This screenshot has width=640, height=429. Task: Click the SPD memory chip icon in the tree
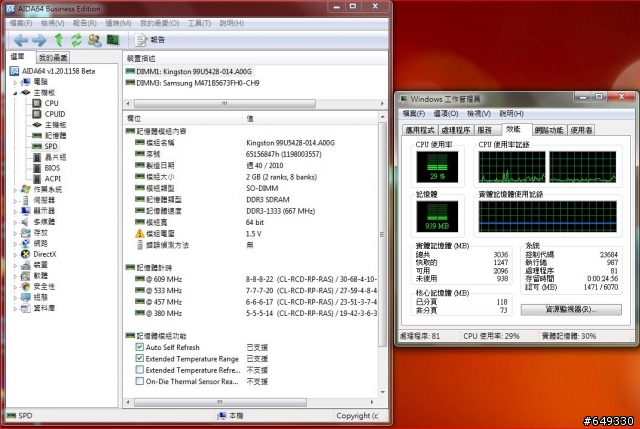[37, 146]
